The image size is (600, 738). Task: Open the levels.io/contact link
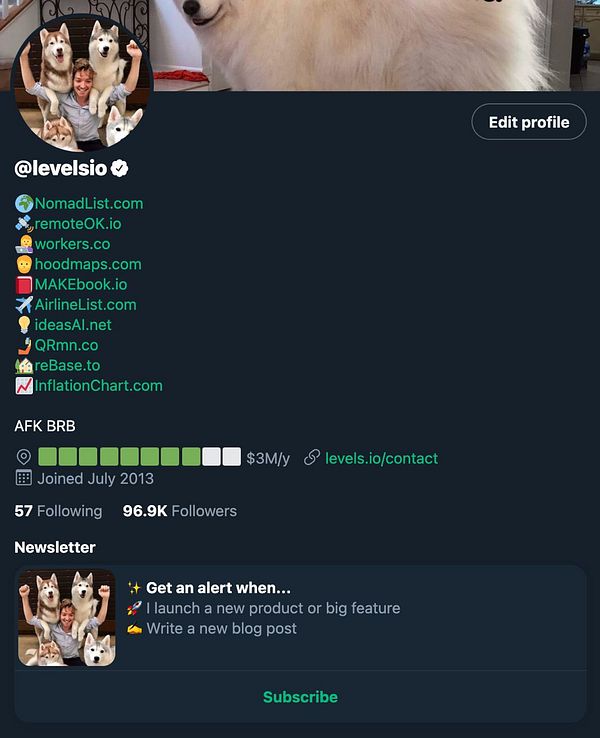tap(382, 458)
